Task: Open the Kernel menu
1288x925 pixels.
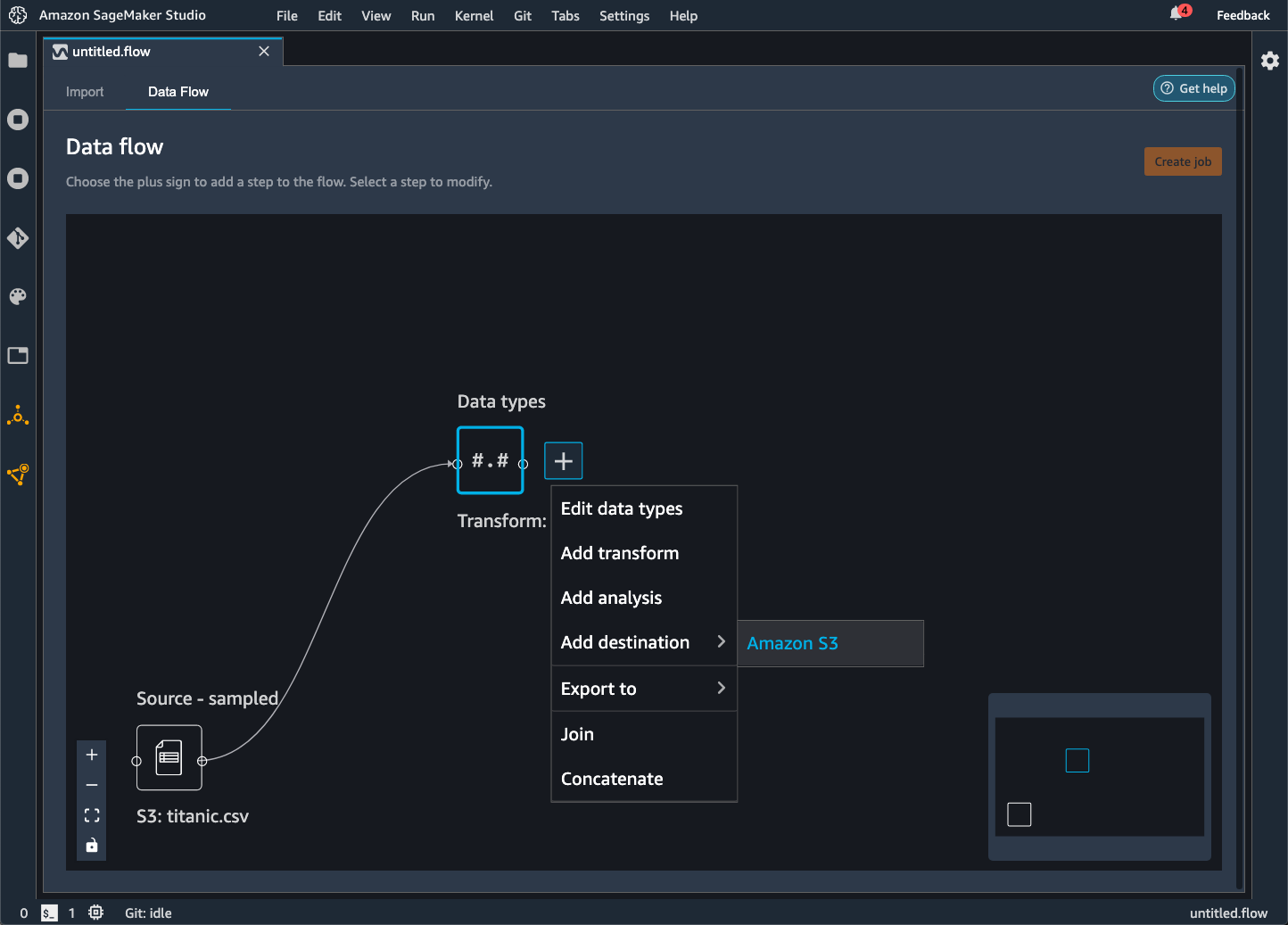Action: [x=474, y=15]
